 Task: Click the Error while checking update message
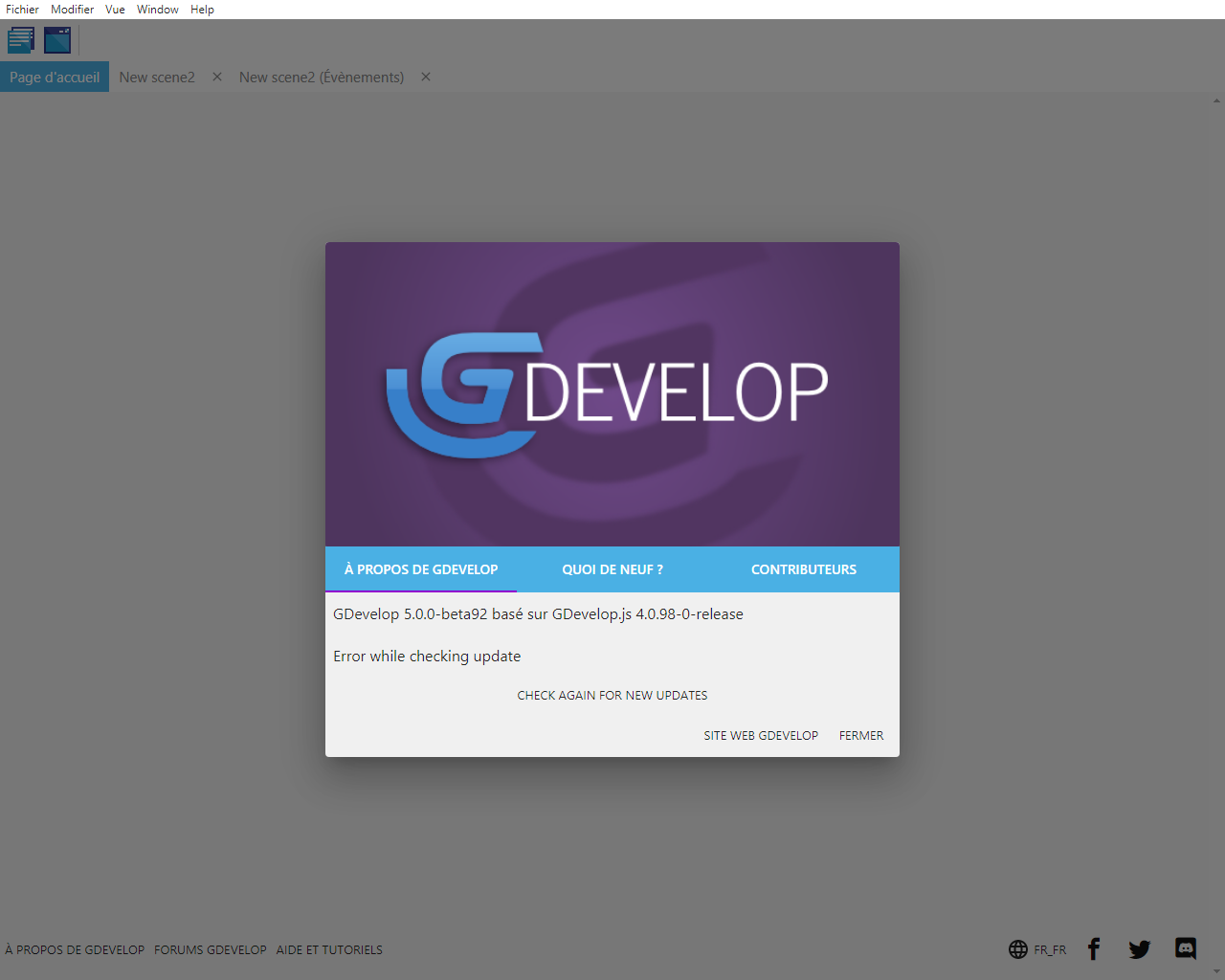[x=427, y=657]
